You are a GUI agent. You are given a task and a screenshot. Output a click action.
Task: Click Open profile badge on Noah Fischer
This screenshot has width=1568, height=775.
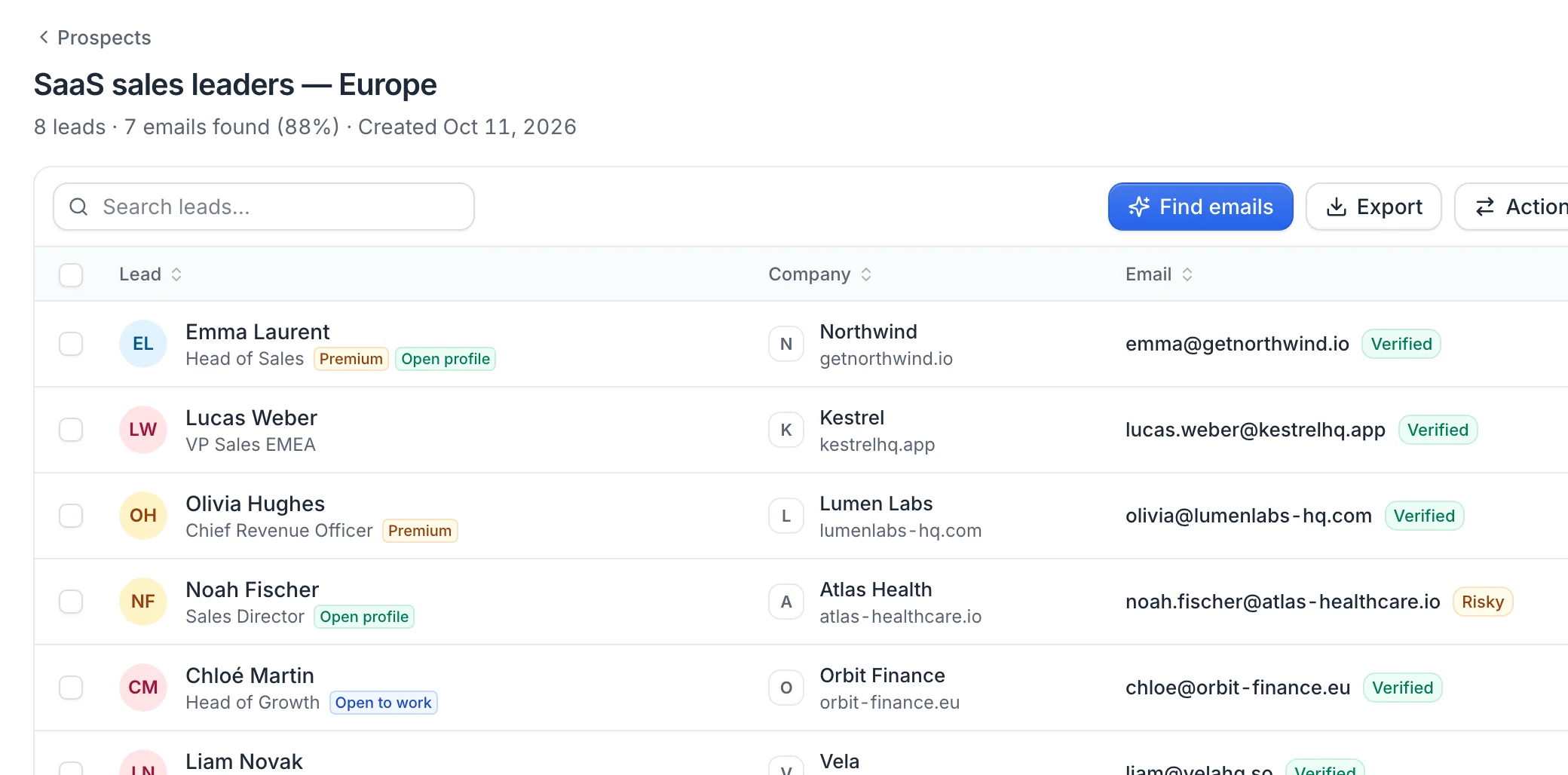point(364,617)
